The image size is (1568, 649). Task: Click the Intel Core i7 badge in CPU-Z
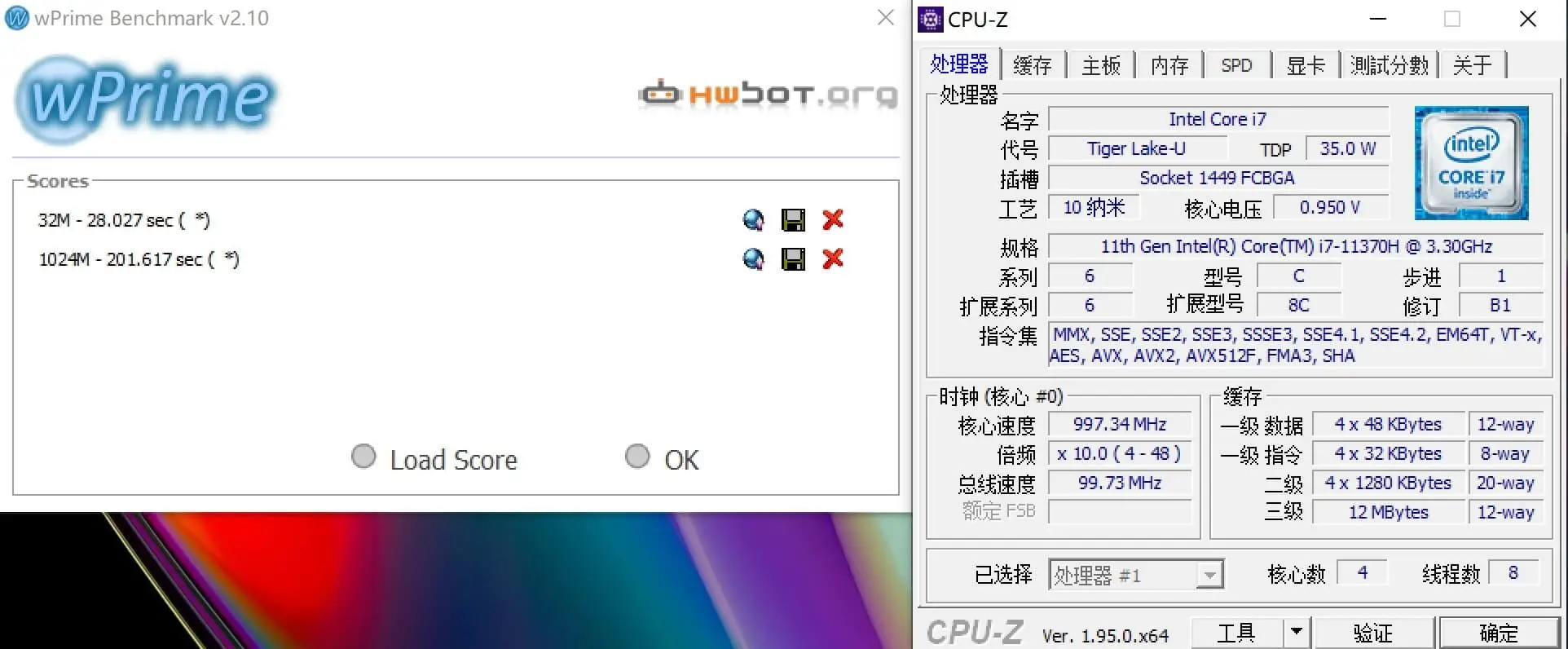[x=1471, y=163]
